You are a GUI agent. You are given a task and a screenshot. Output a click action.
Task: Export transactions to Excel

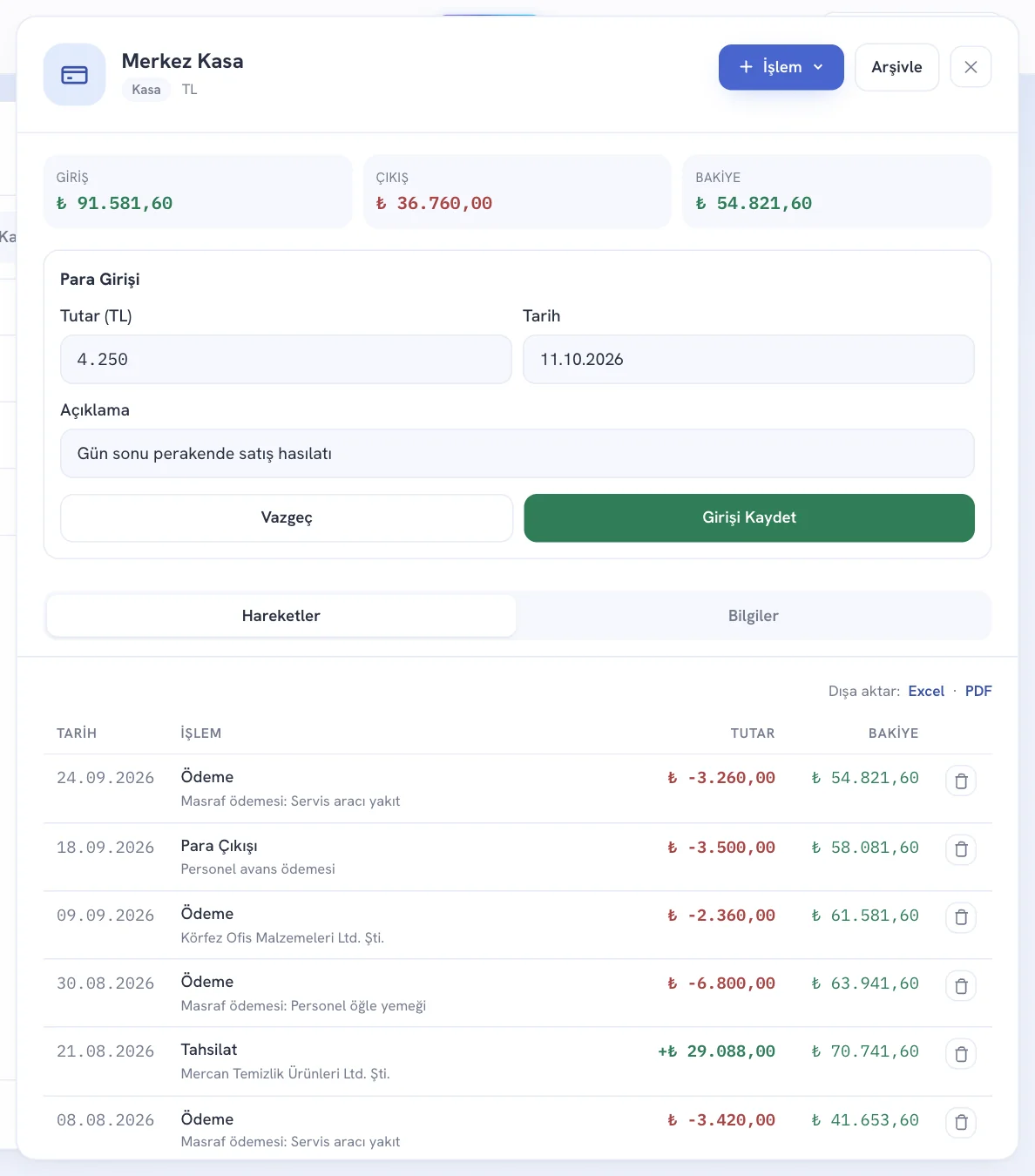pos(926,691)
